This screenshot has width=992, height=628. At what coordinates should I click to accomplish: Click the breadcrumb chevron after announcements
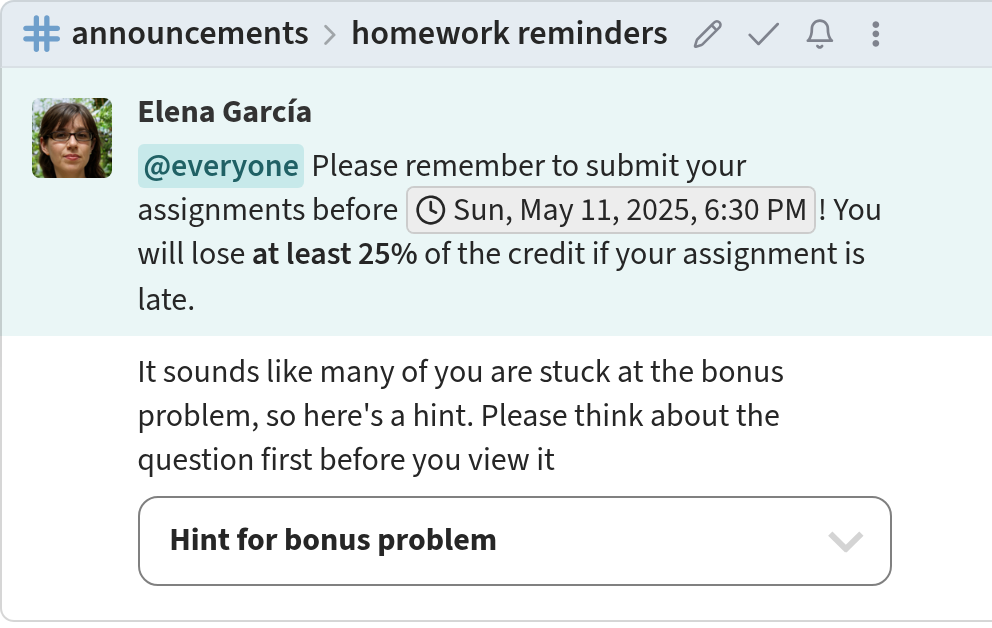pos(330,35)
